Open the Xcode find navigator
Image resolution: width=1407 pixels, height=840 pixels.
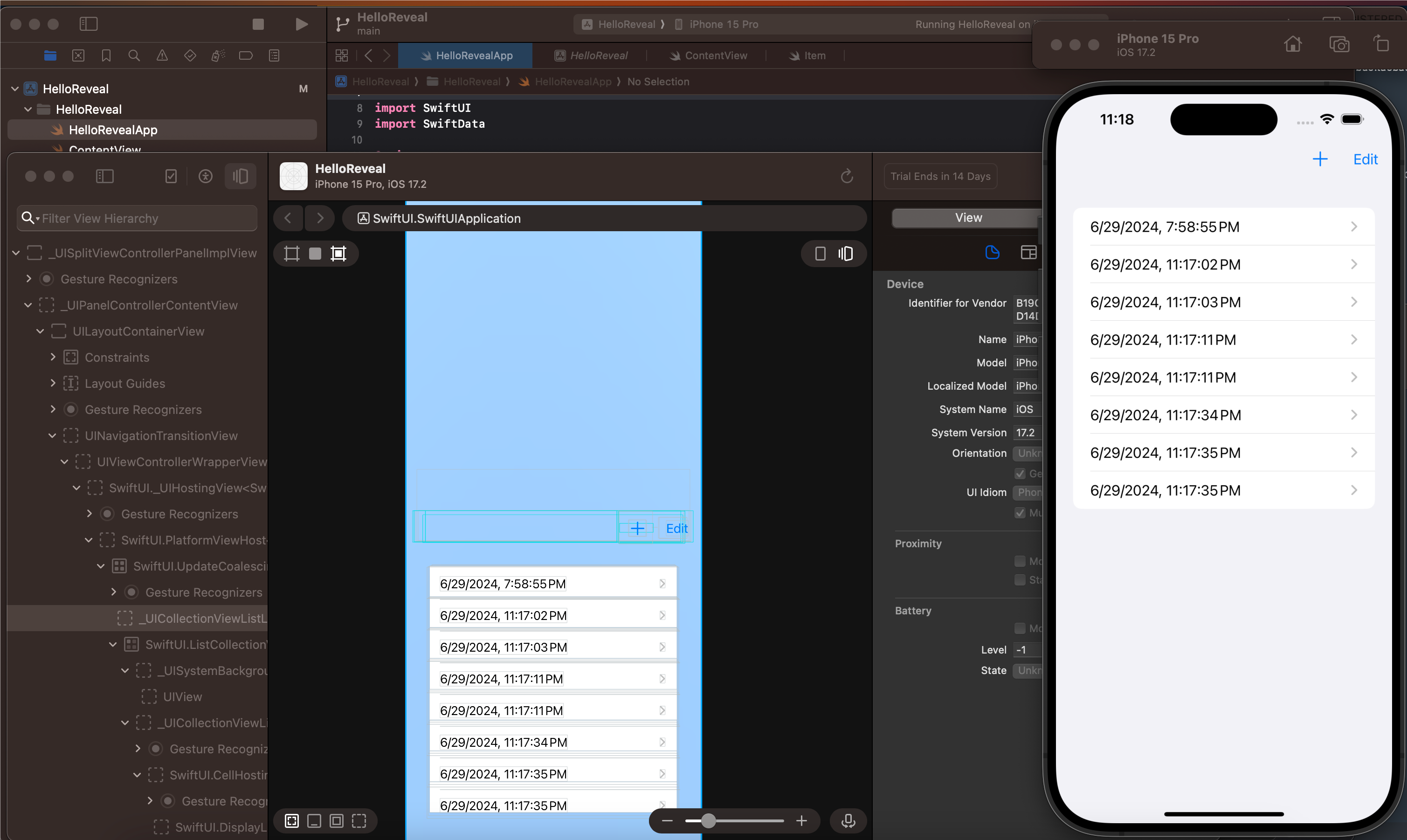pyautogui.click(x=134, y=55)
